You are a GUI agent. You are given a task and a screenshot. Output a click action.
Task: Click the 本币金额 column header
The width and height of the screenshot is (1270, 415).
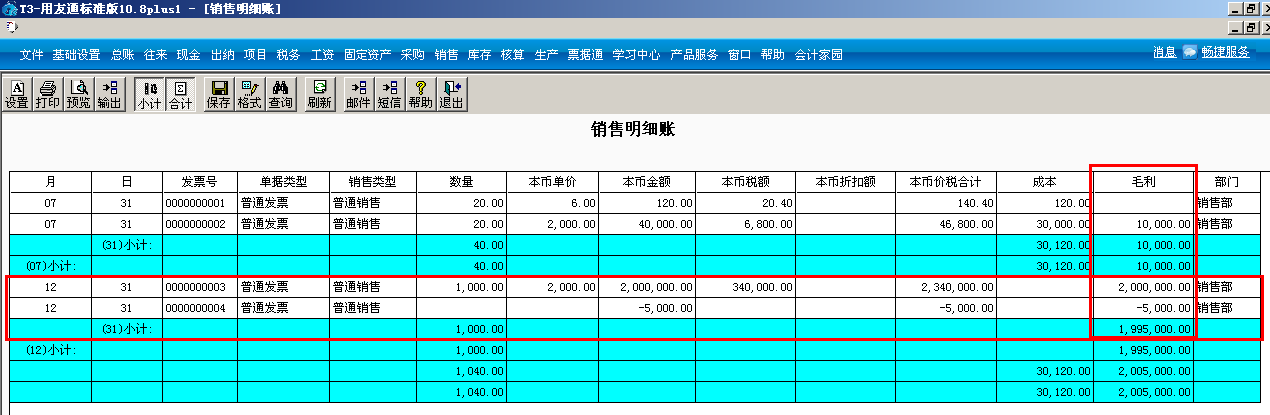coord(647,182)
